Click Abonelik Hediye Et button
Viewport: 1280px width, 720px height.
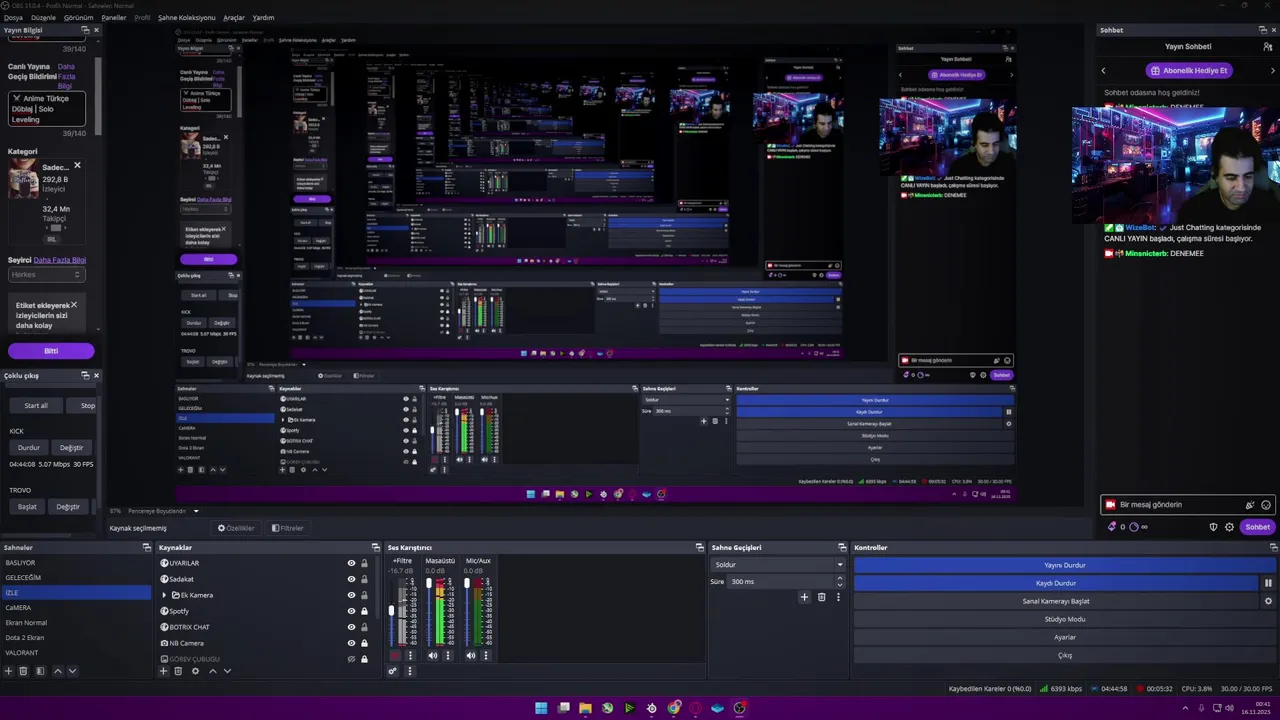tap(1188, 71)
